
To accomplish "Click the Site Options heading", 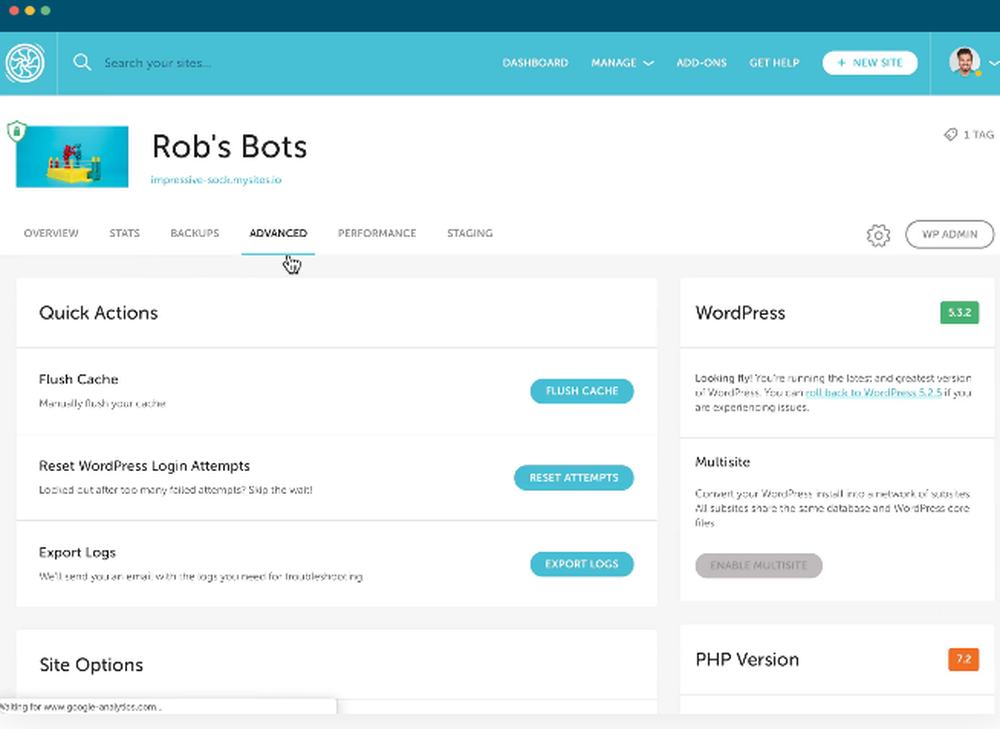I will click(x=91, y=665).
